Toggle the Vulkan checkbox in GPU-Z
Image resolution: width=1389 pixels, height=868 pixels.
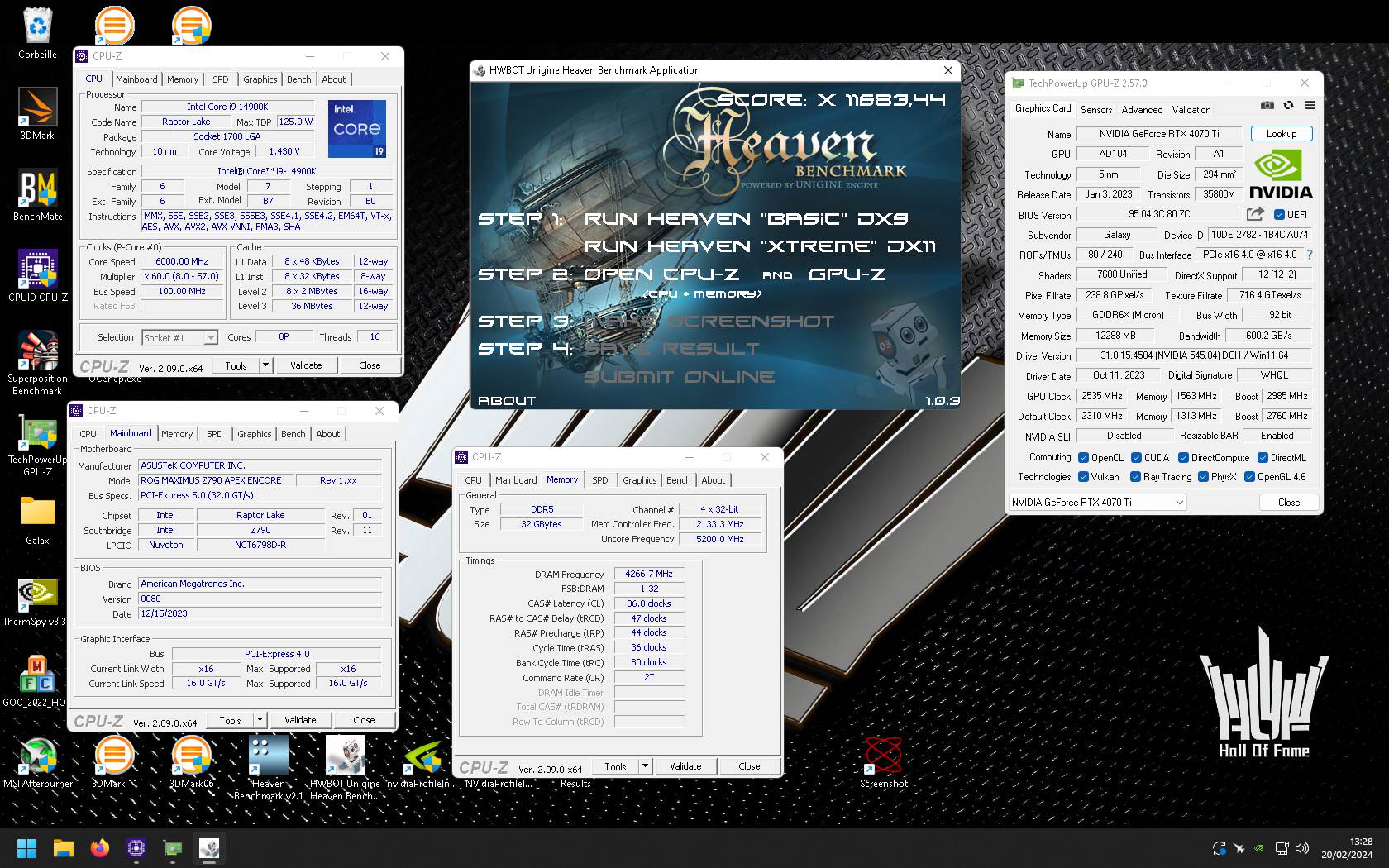click(1083, 477)
